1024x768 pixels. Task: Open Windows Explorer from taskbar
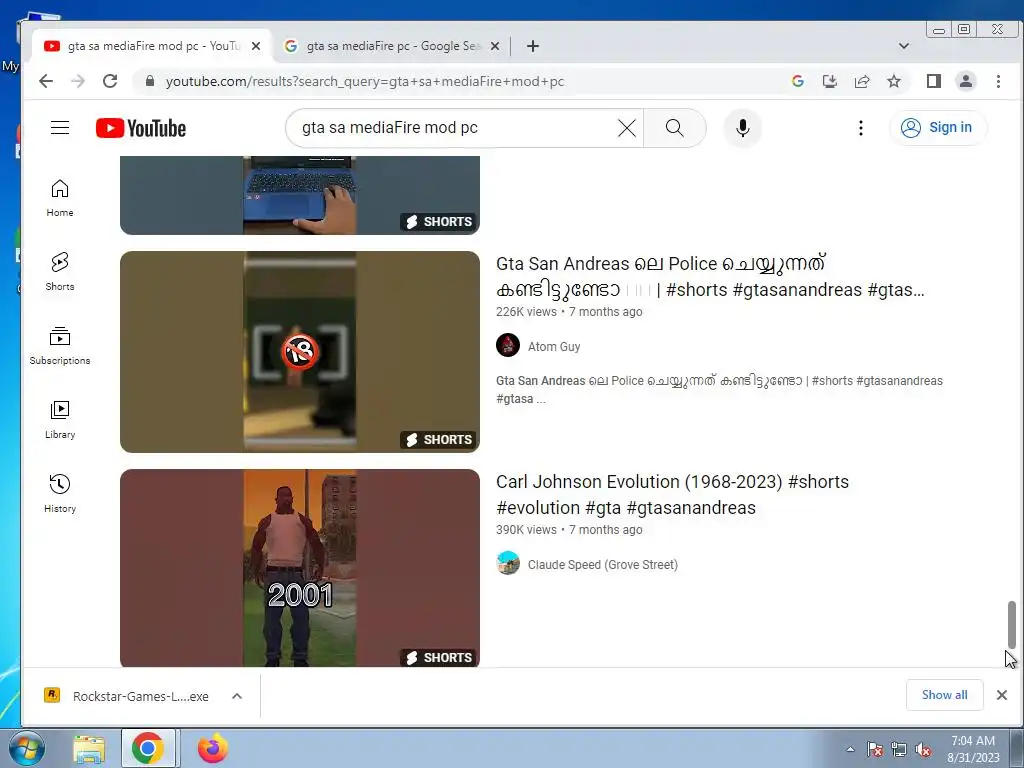click(89, 748)
